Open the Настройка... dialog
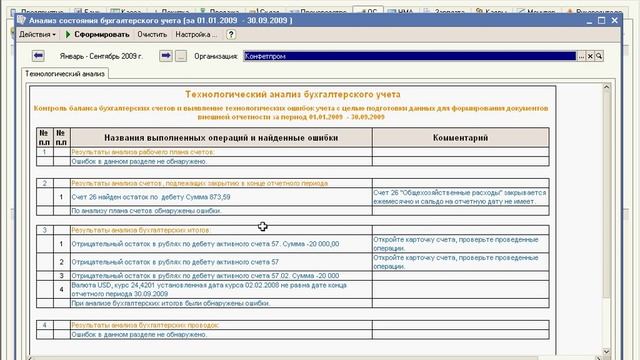The width and height of the screenshot is (640, 360). pyautogui.click(x=196, y=35)
